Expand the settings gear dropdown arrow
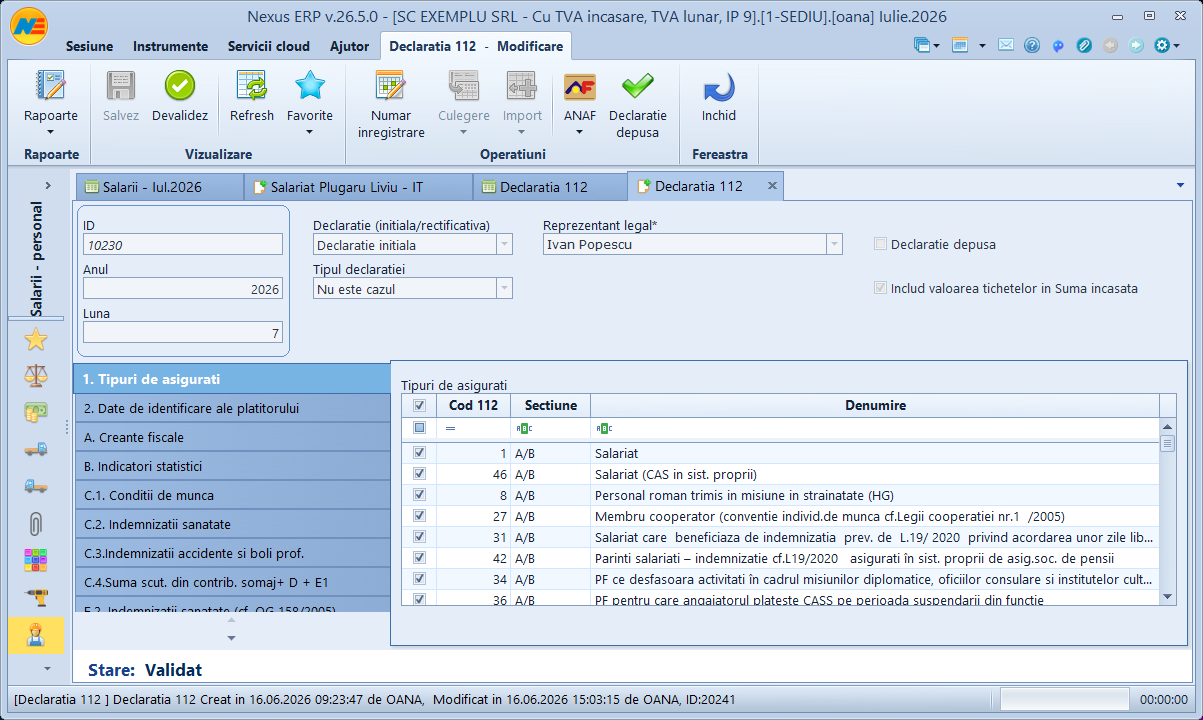Screen dimensions: 1203x720 coord(1177,46)
